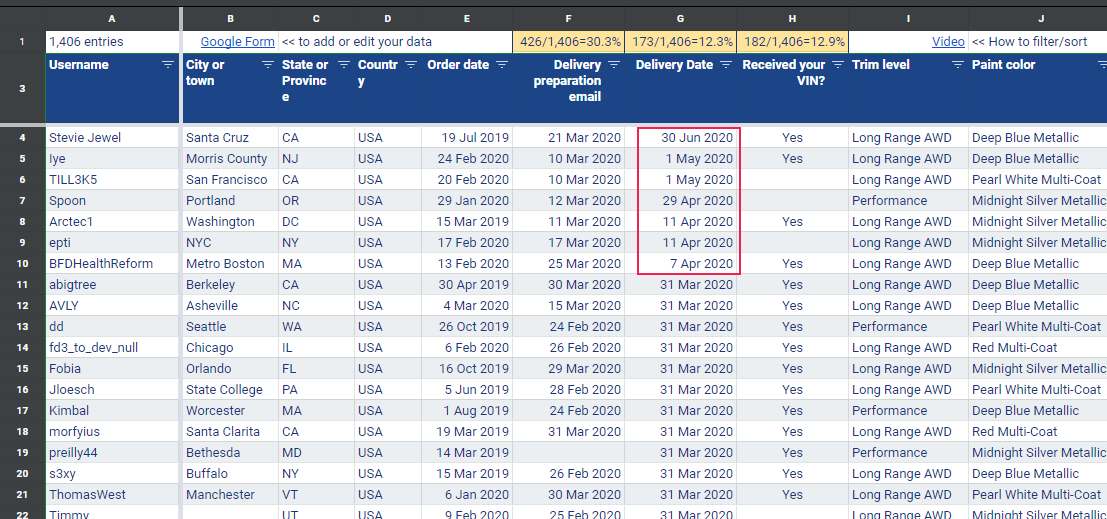Select column G header
This screenshot has width=1107, height=519.
click(x=681, y=19)
